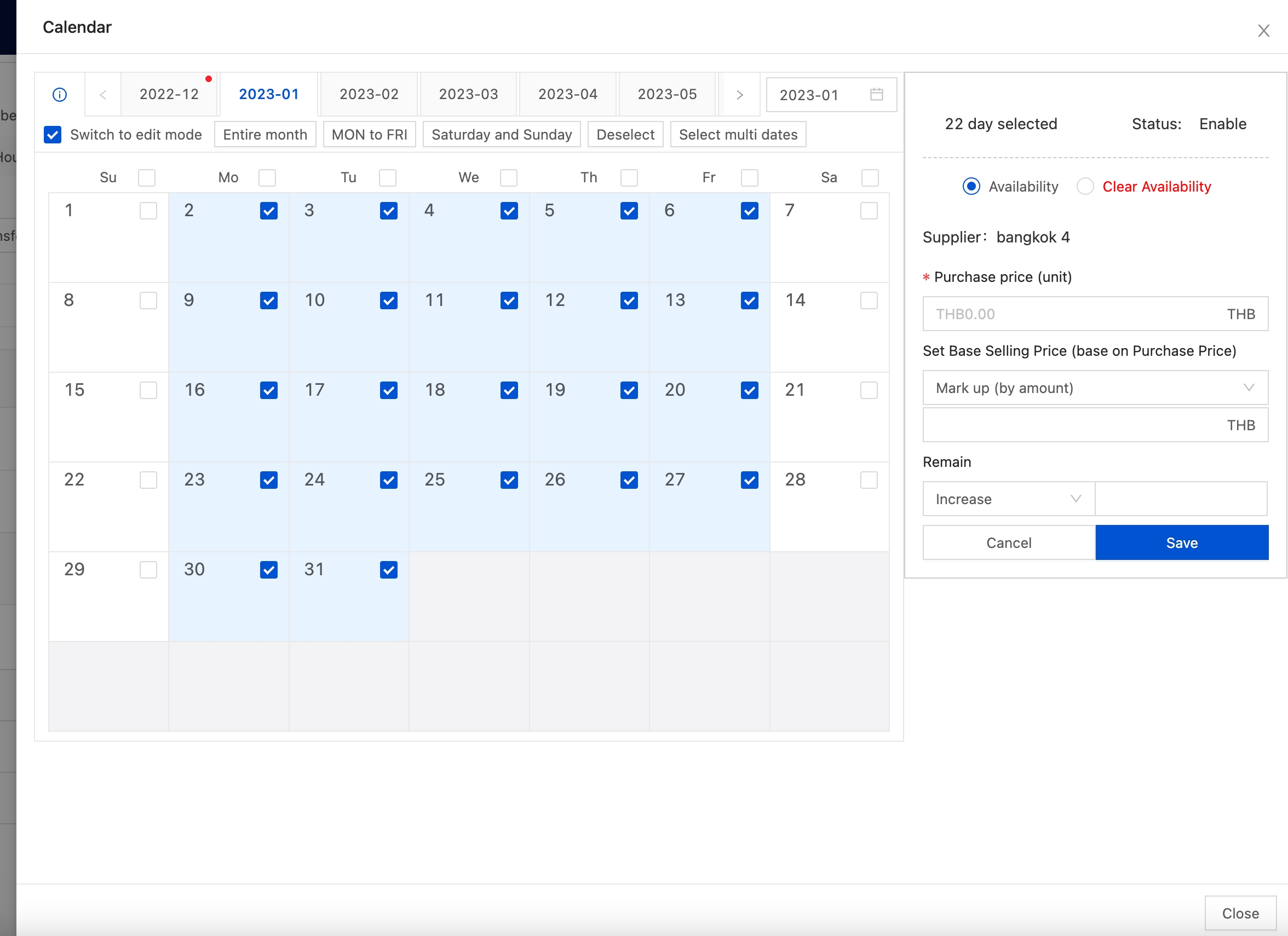The image size is (1288, 936).
Task: Show later months with right arrow
Action: coord(739,95)
